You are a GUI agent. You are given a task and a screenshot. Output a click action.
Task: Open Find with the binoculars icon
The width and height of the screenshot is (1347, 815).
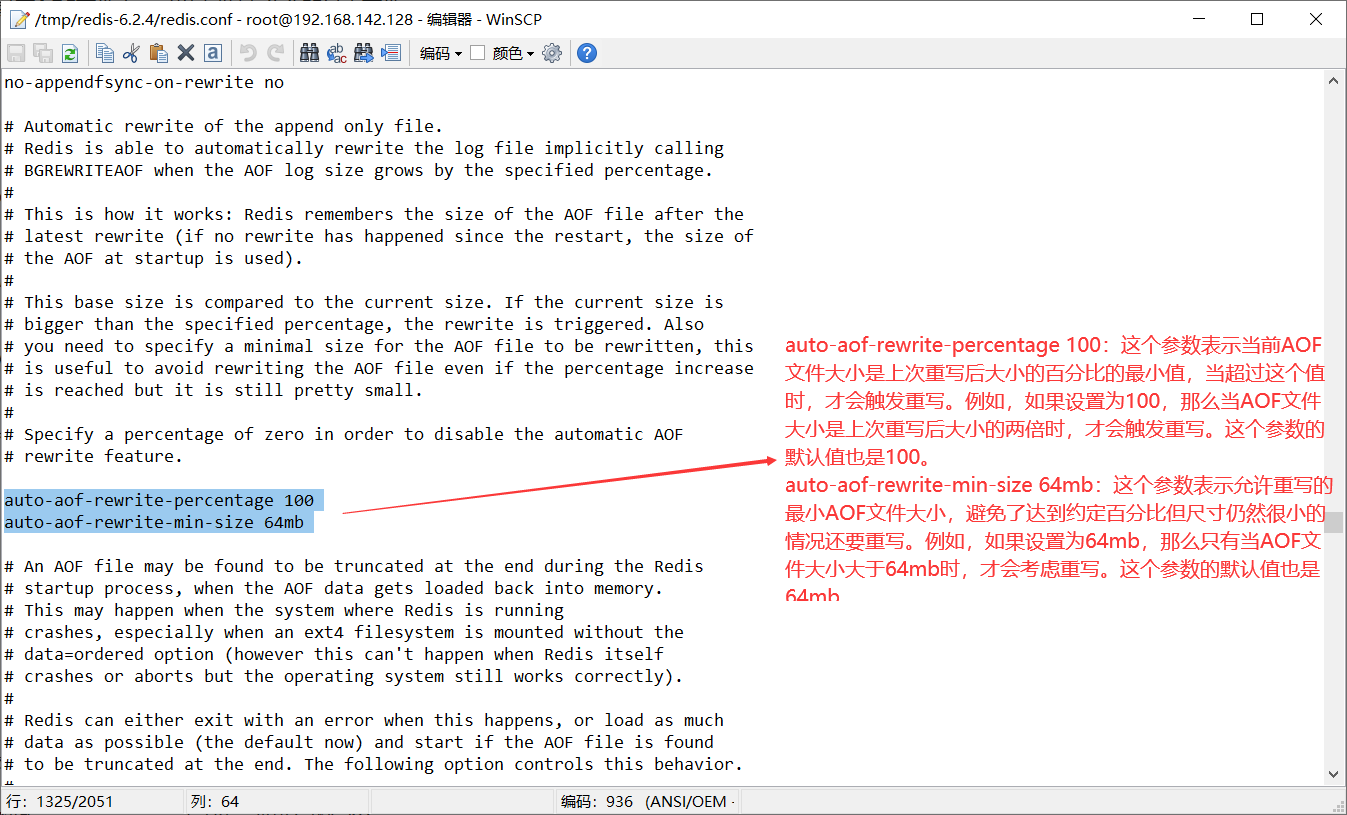coord(310,53)
